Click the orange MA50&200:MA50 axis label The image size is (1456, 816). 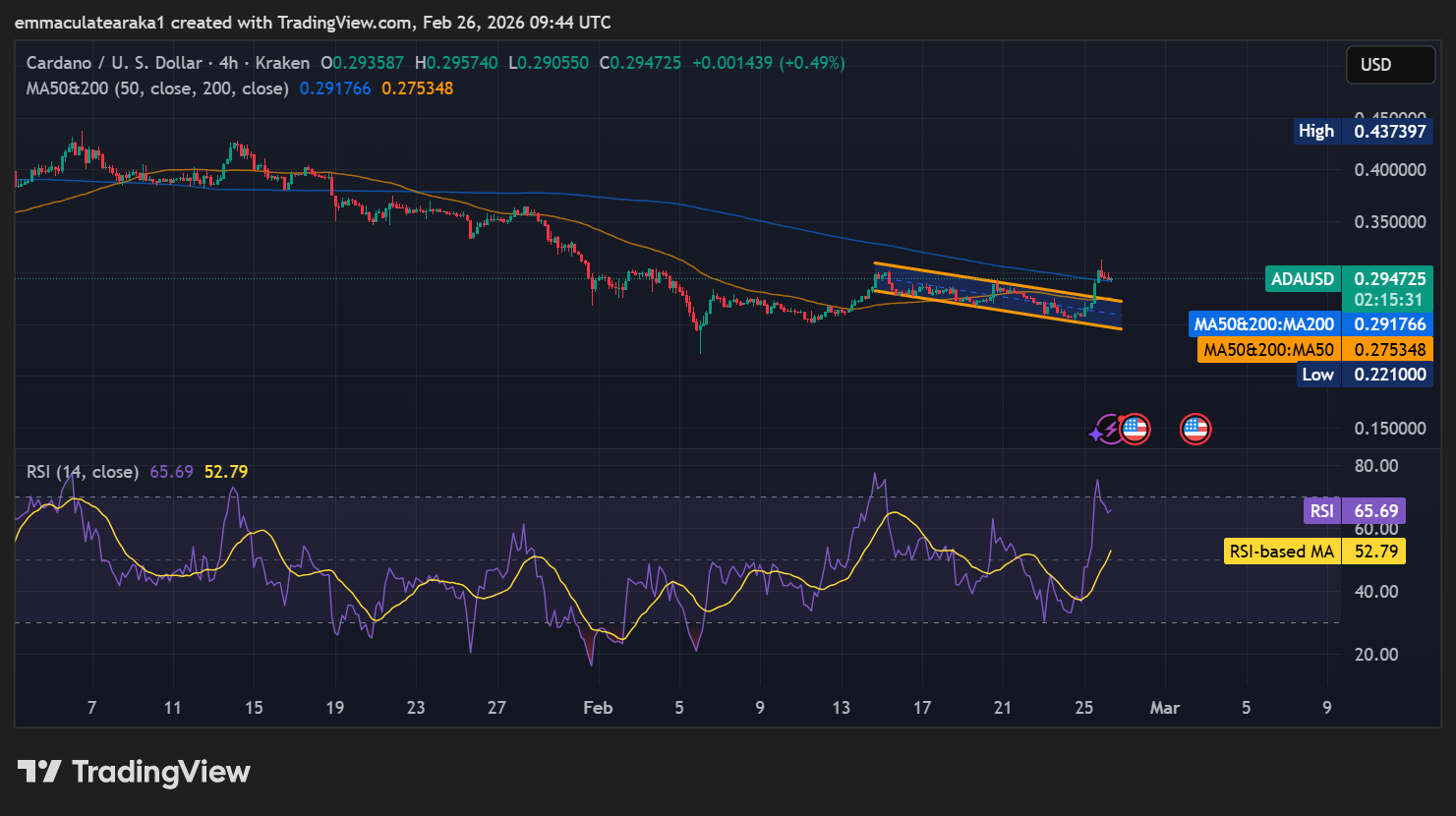(1268, 350)
